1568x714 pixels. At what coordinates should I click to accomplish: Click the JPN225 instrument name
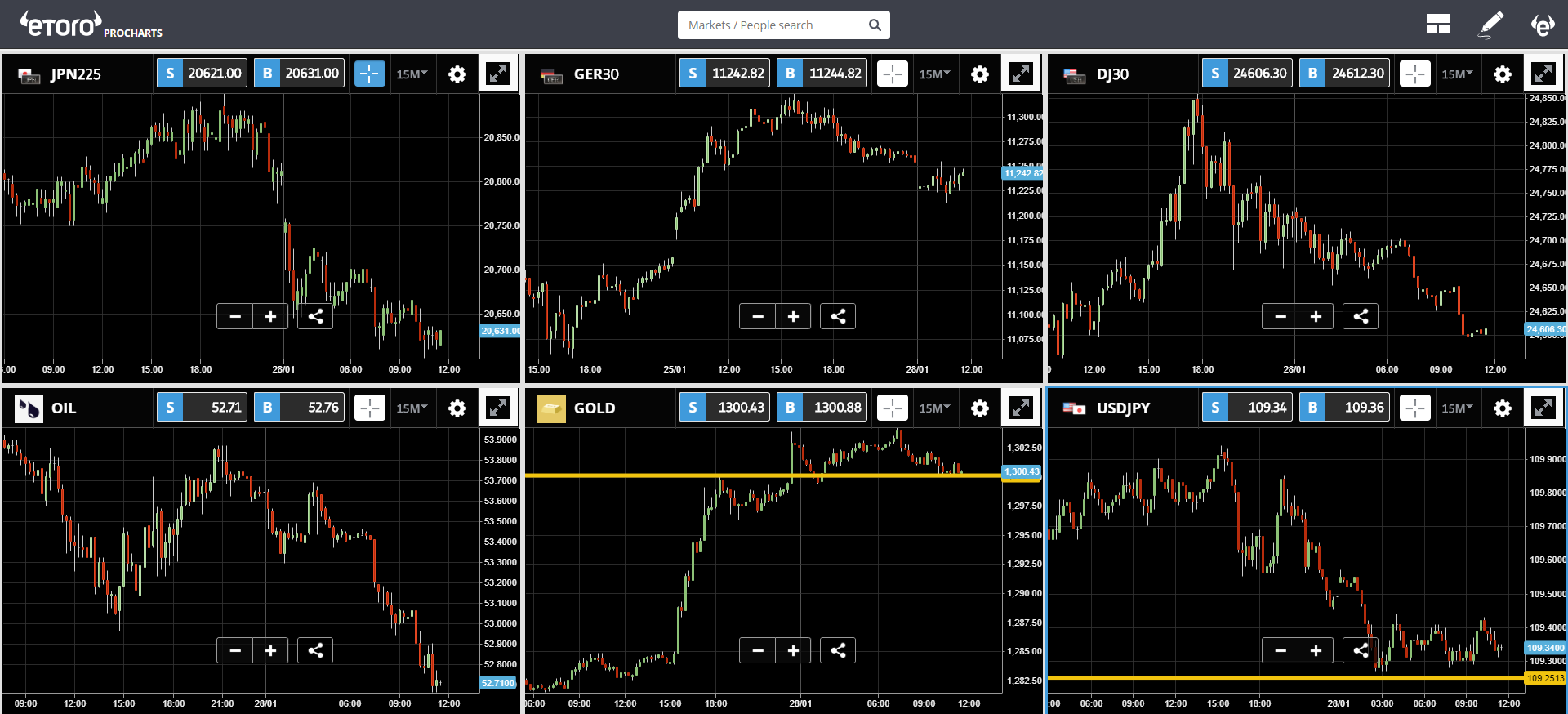pyautogui.click(x=76, y=74)
